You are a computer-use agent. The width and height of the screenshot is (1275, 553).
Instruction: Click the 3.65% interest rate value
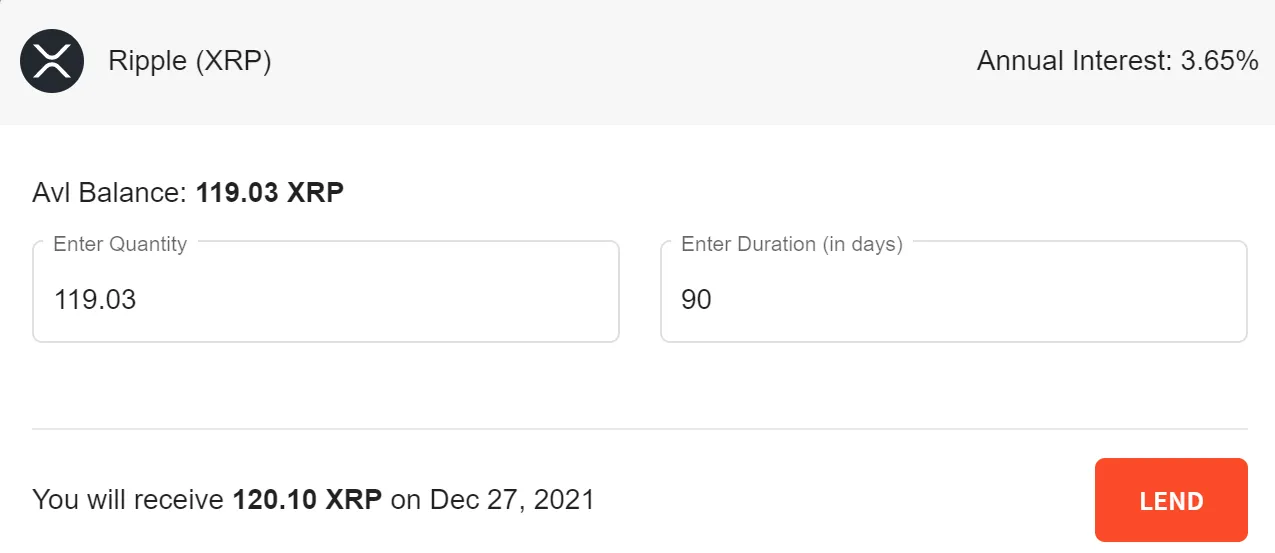(1219, 61)
